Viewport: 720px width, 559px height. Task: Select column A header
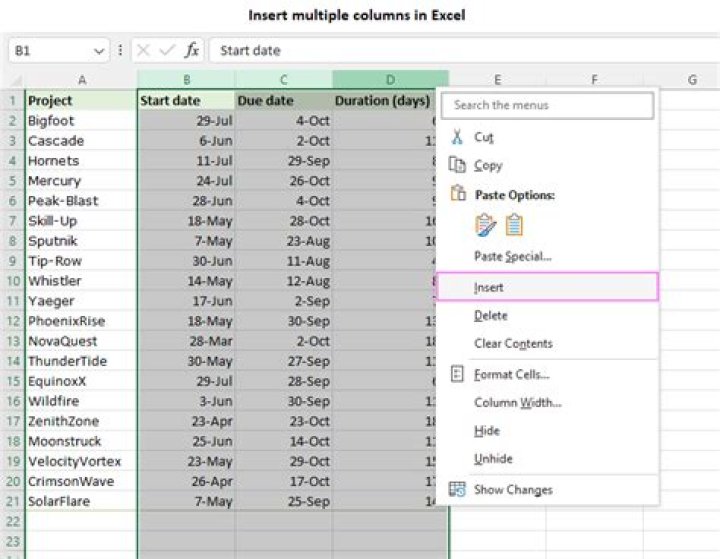[x=81, y=80]
